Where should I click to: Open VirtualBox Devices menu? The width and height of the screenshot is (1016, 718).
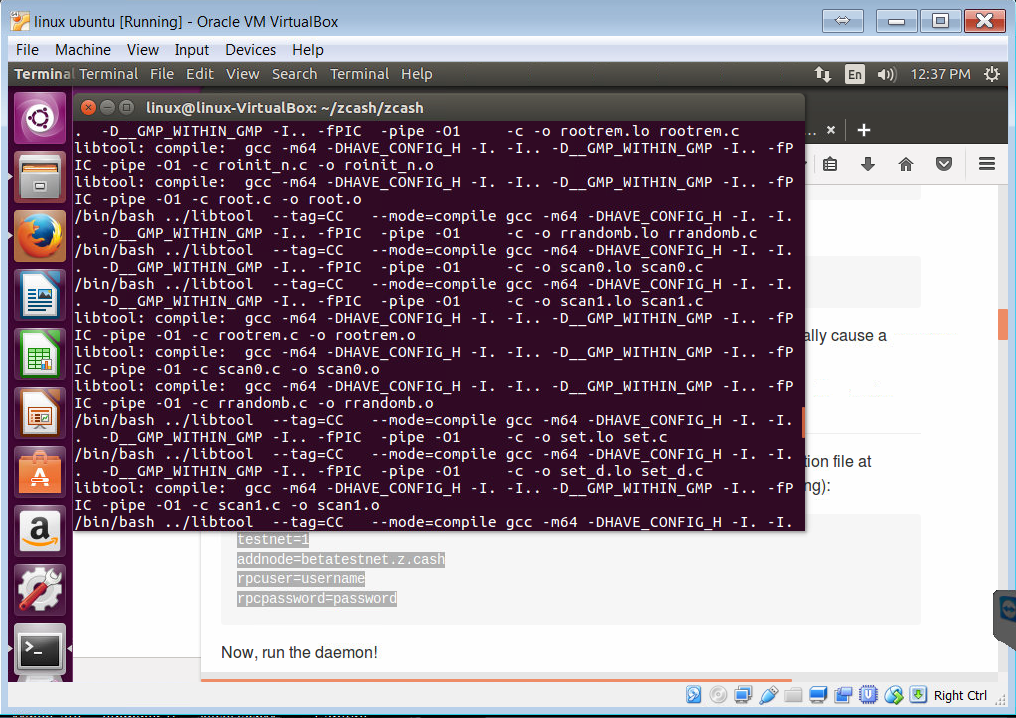point(251,50)
